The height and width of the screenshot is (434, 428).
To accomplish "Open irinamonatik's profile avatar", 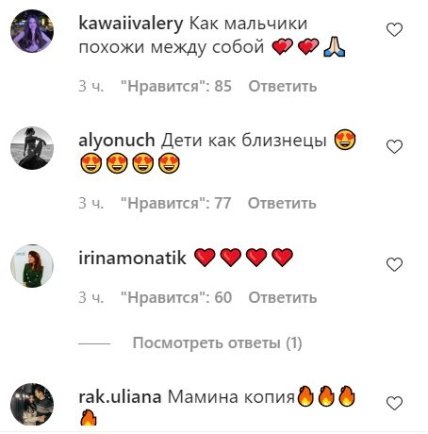I will click(x=32, y=266).
